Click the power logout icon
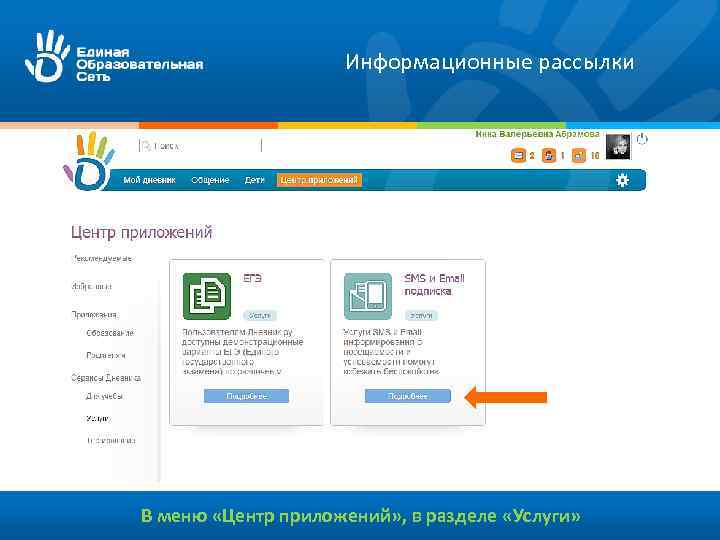The width and height of the screenshot is (720, 540). coord(642,139)
